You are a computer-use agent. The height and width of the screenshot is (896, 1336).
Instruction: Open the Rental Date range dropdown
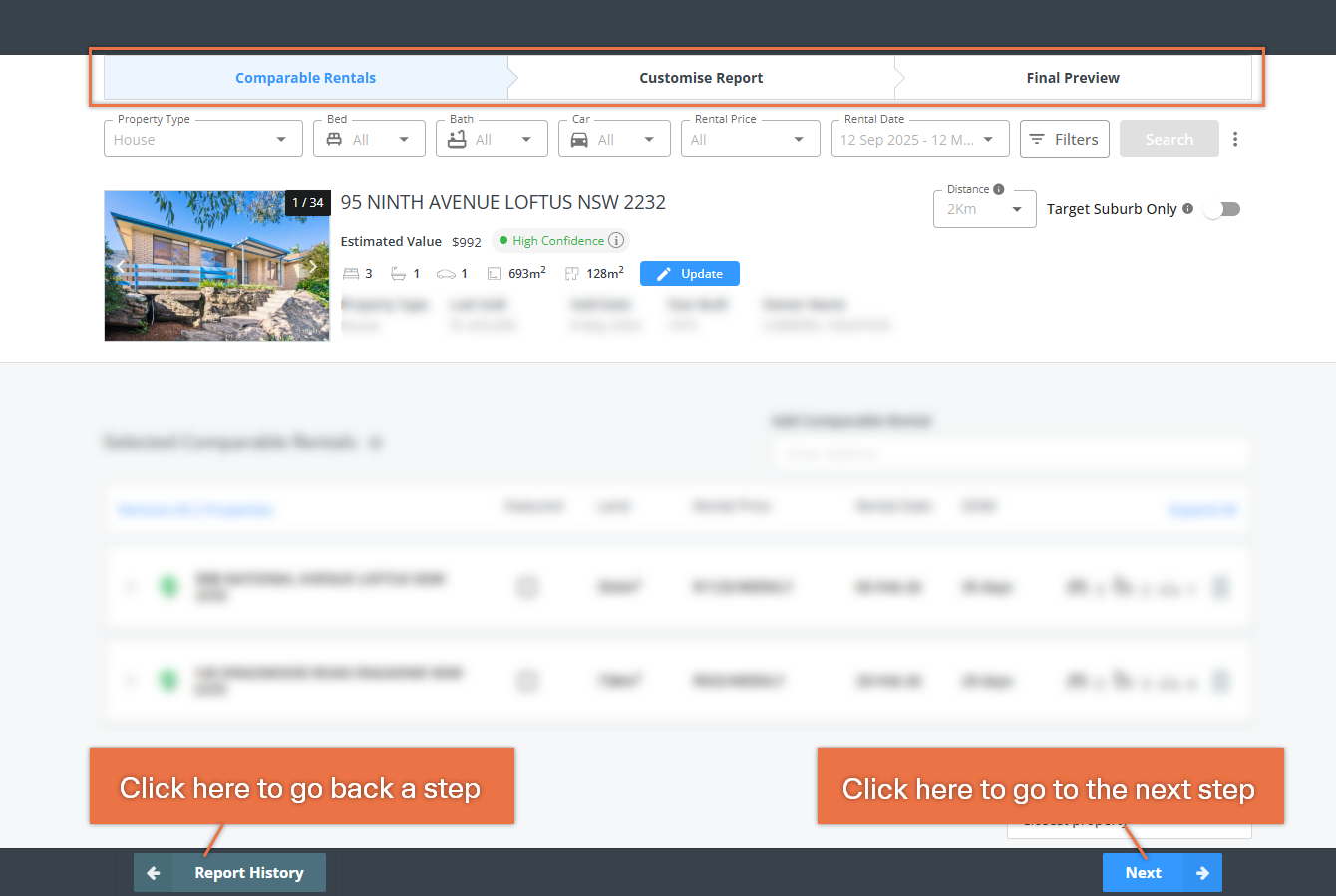click(919, 139)
